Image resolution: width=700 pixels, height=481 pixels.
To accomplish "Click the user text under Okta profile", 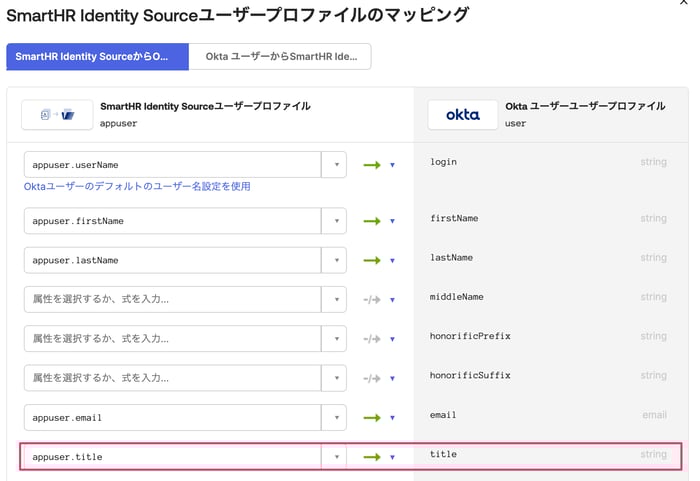I will [516, 123].
